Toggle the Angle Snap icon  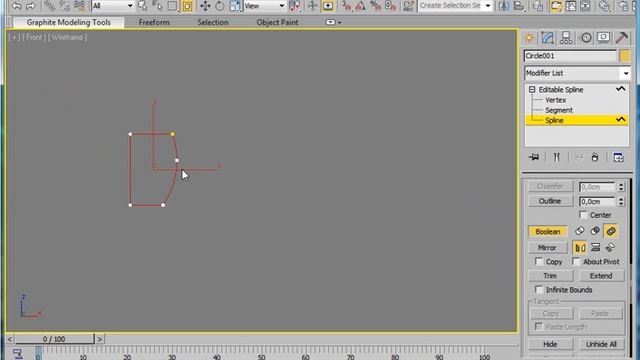[x=361, y=6]
